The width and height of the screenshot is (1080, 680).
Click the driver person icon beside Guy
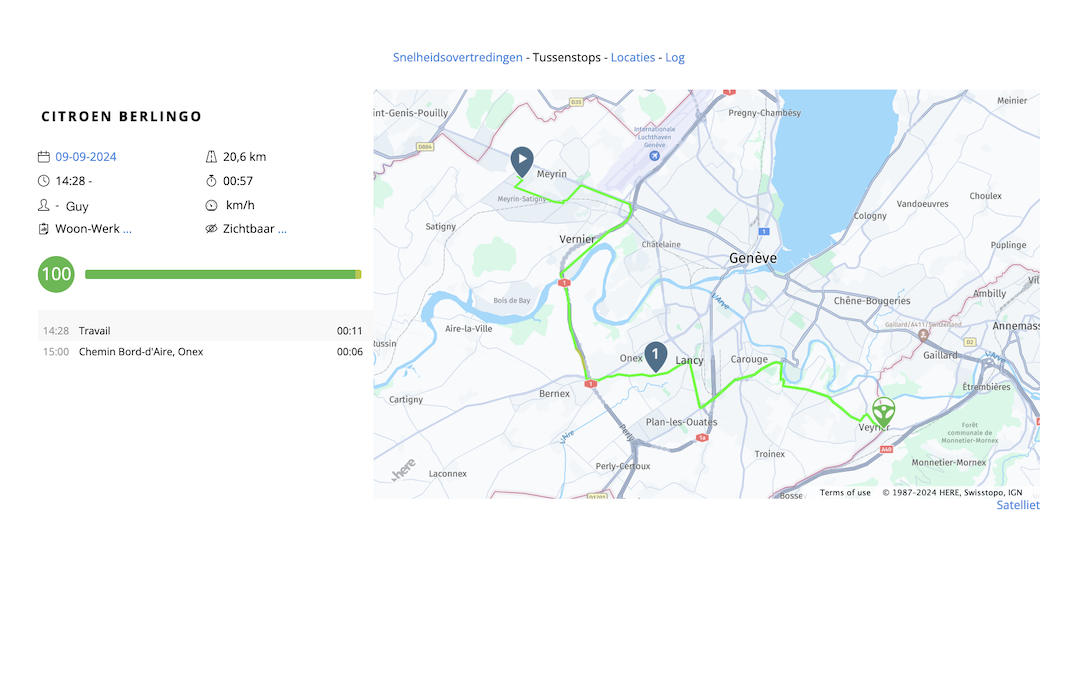(x=43, y=205)
